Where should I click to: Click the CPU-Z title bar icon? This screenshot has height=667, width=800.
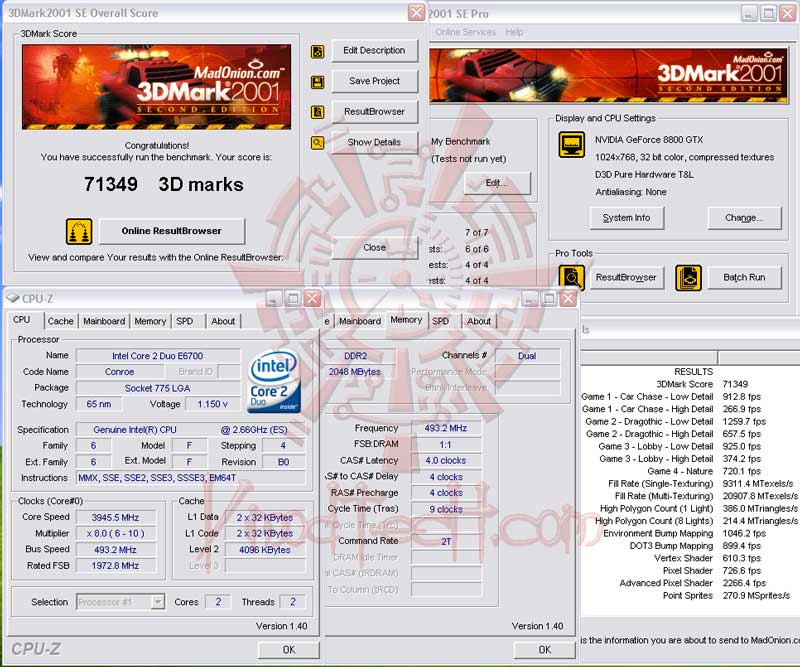(13, 298)
